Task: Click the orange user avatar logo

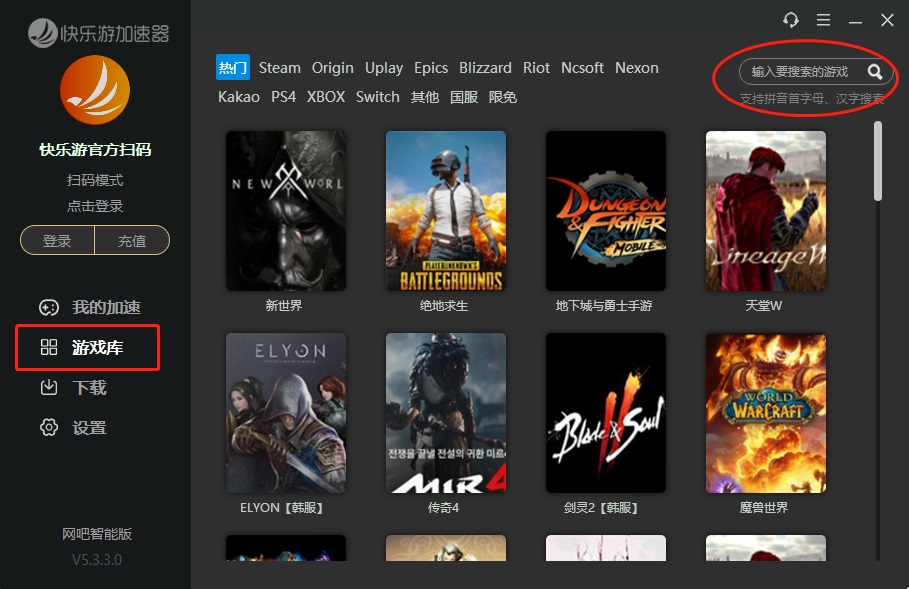Action: click(x=95, y=90)
